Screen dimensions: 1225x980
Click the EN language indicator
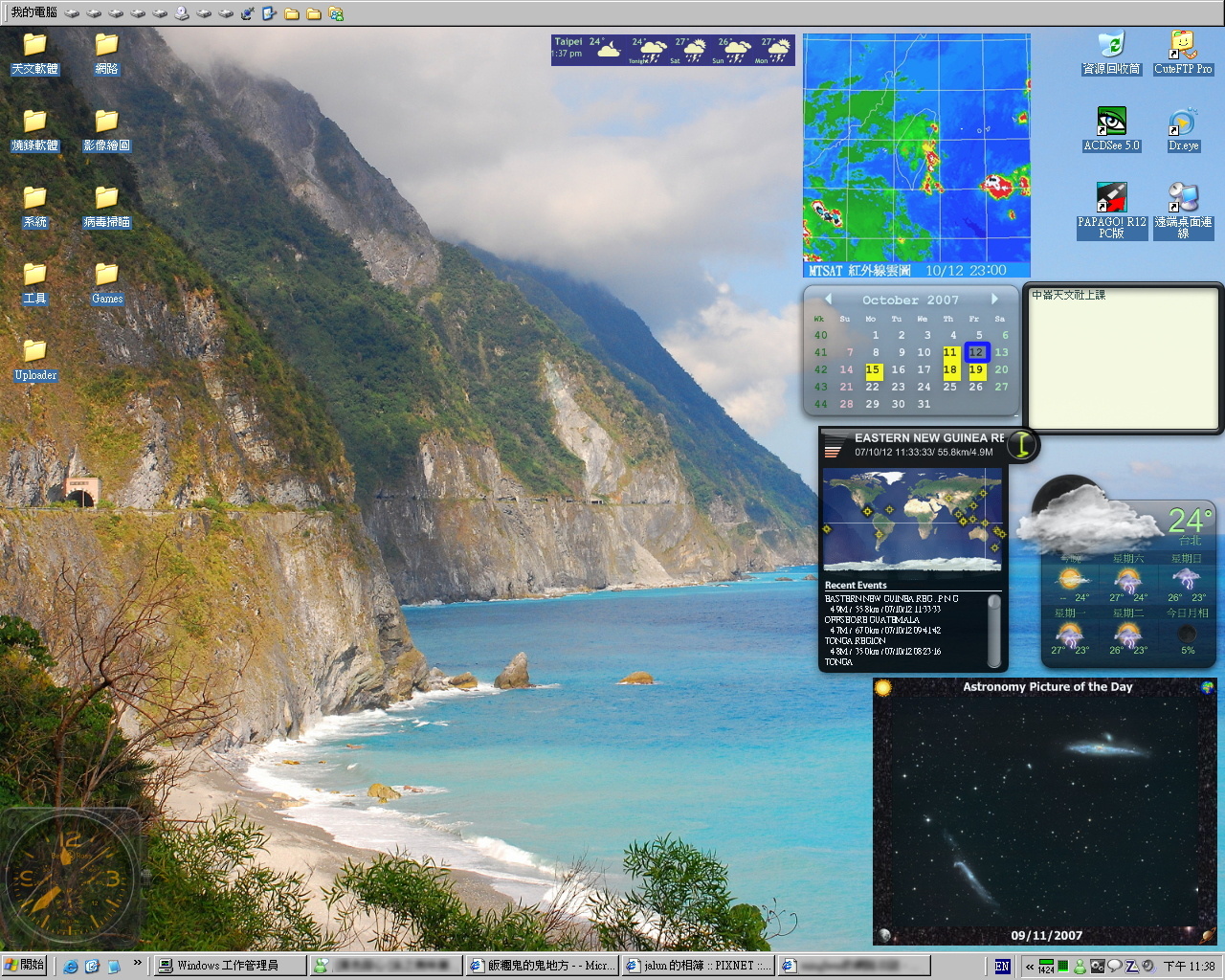coord(1002,967)
